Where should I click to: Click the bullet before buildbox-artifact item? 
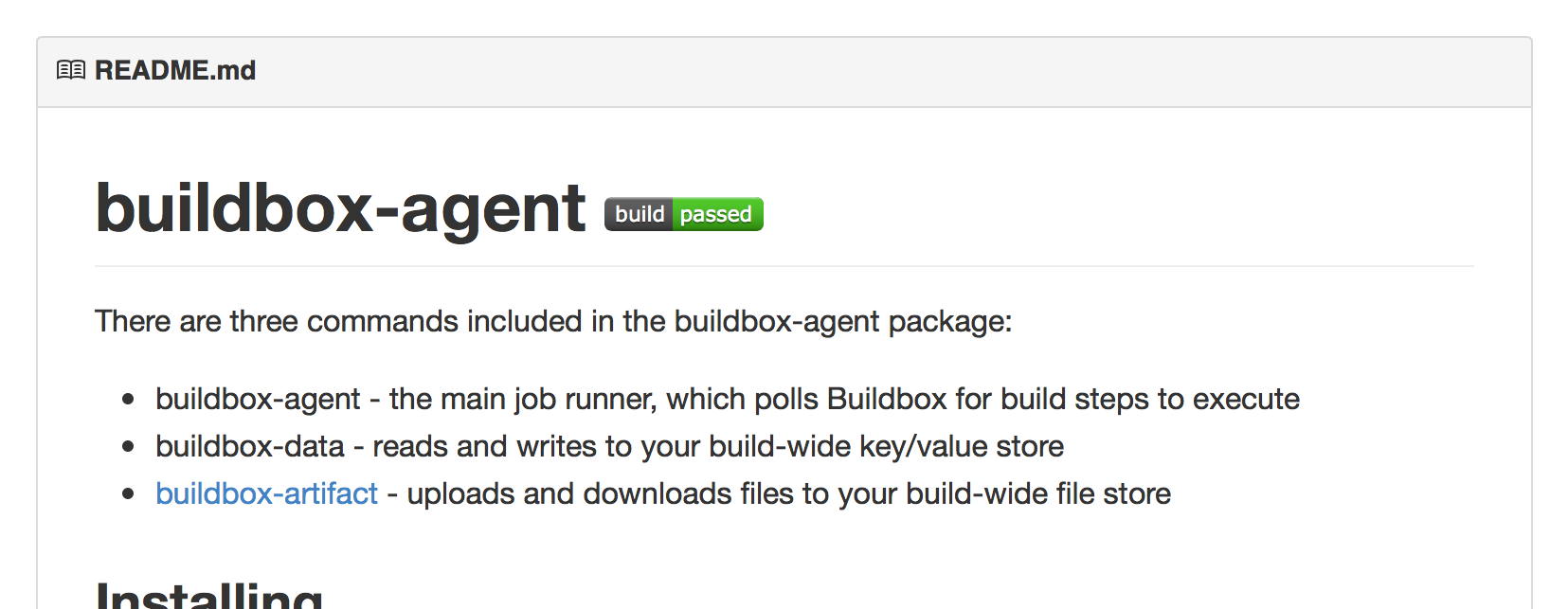coord(128,494)
